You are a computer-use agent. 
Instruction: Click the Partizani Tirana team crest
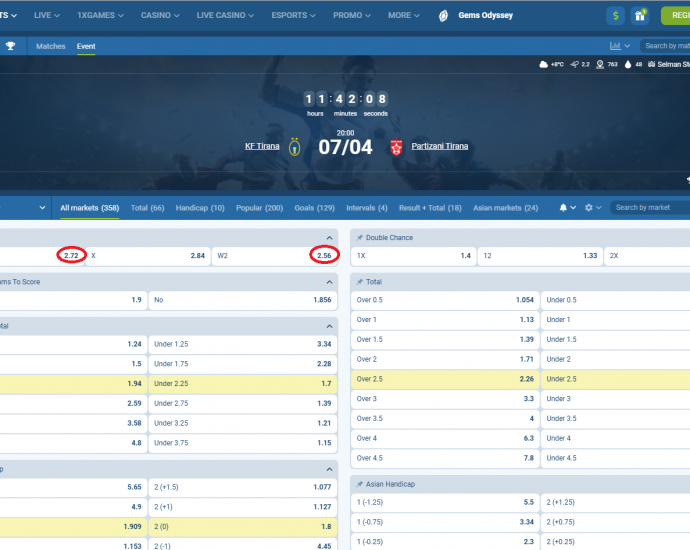click(x=396, y=147)
